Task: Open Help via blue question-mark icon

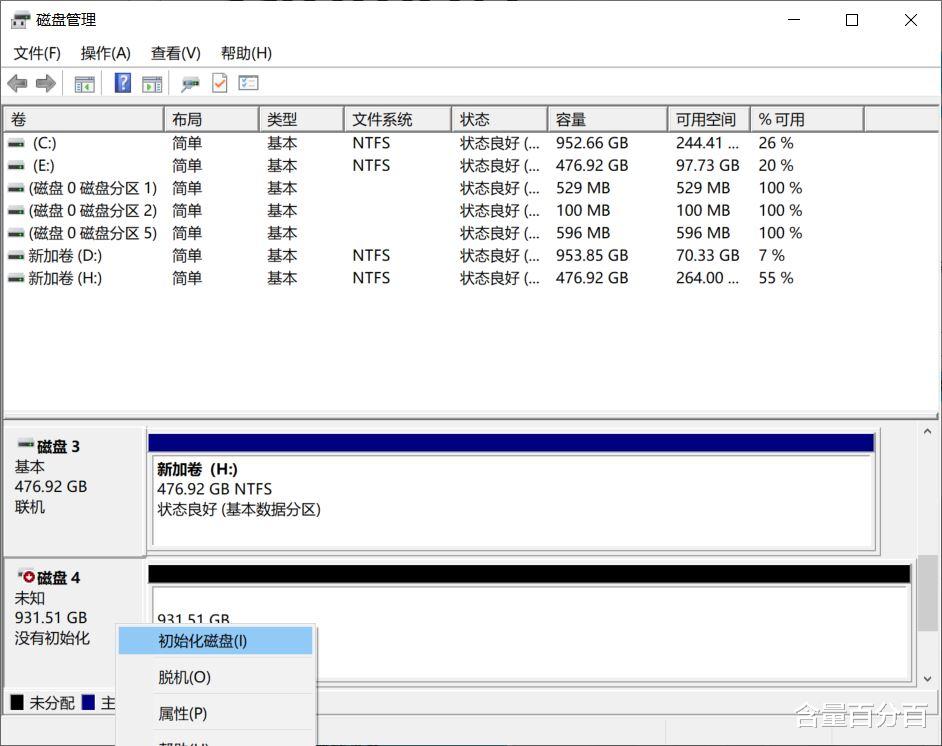Action: tap(123, 83)
